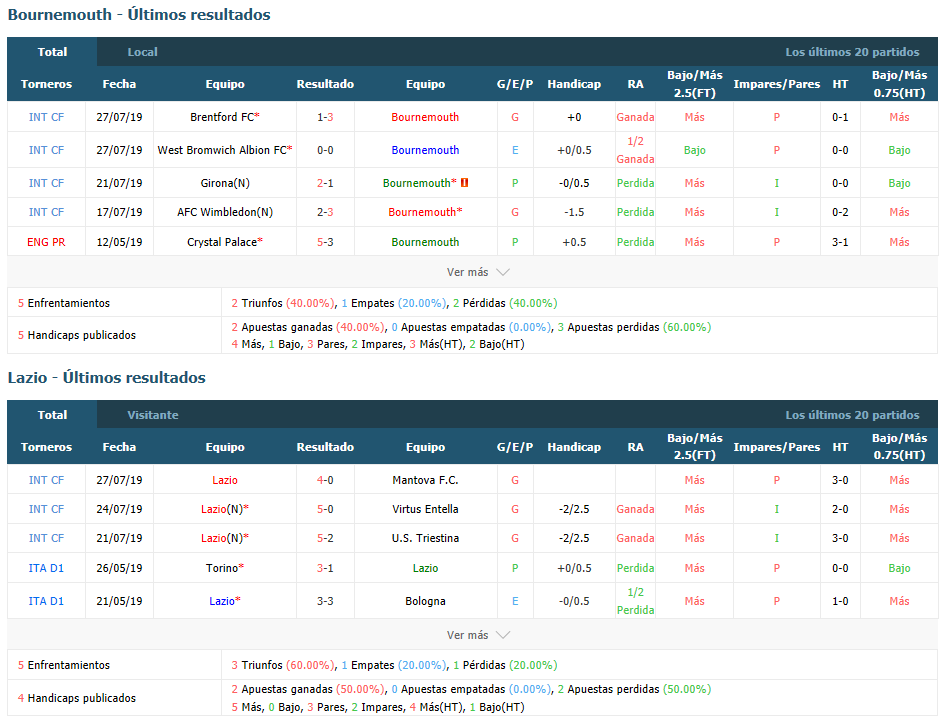941x720 pixels.
Task: Click the 3-3 result of Bologna match
Action: coord(325,601)
